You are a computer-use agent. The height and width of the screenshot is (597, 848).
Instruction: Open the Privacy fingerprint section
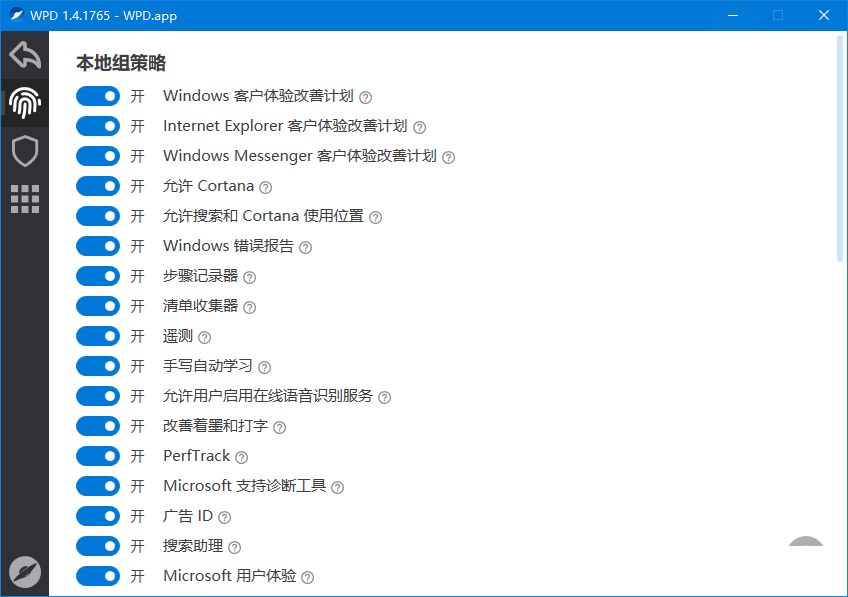coord(25,103)
